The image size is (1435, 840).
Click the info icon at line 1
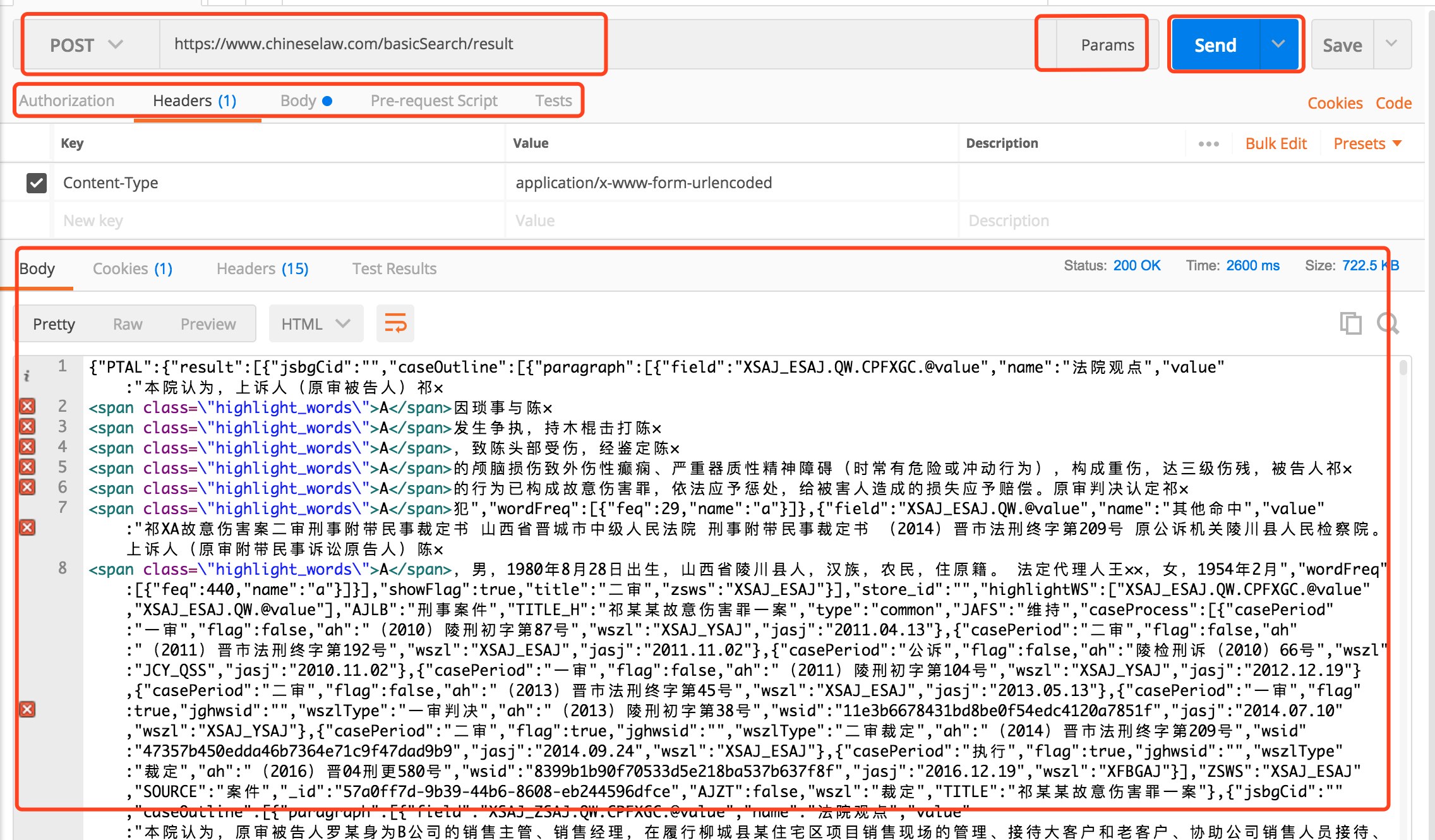(x=27, y=376)
